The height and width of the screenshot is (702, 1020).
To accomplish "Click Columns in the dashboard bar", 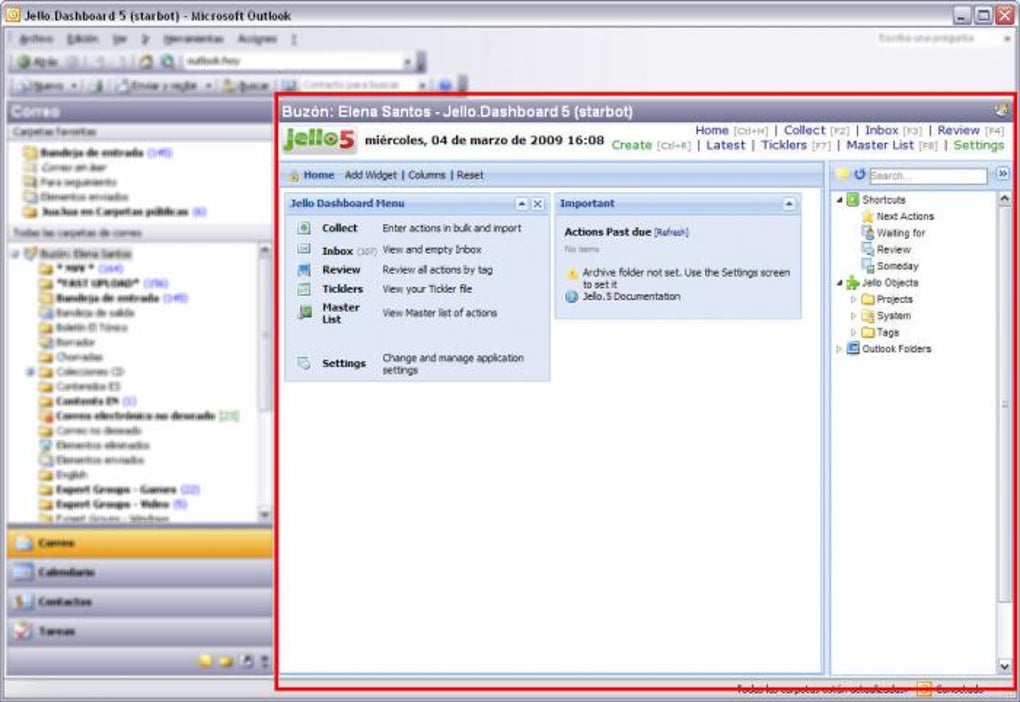I will [427, 175].
